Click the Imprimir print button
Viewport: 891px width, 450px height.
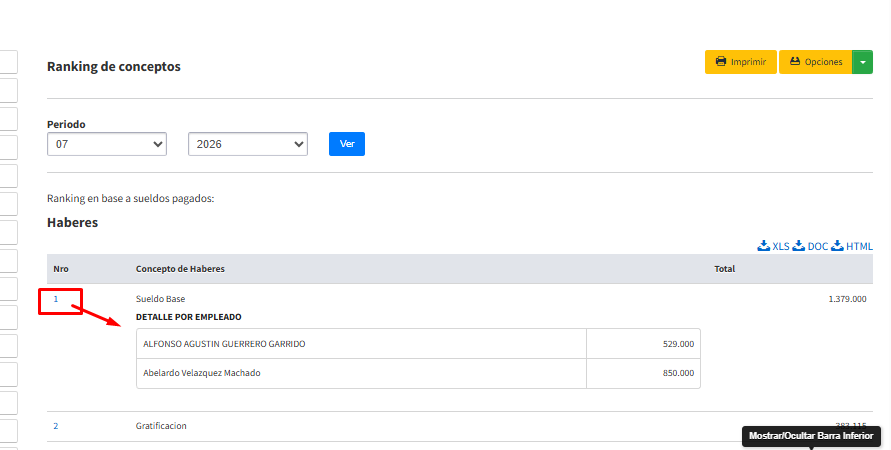pos(740,62)
